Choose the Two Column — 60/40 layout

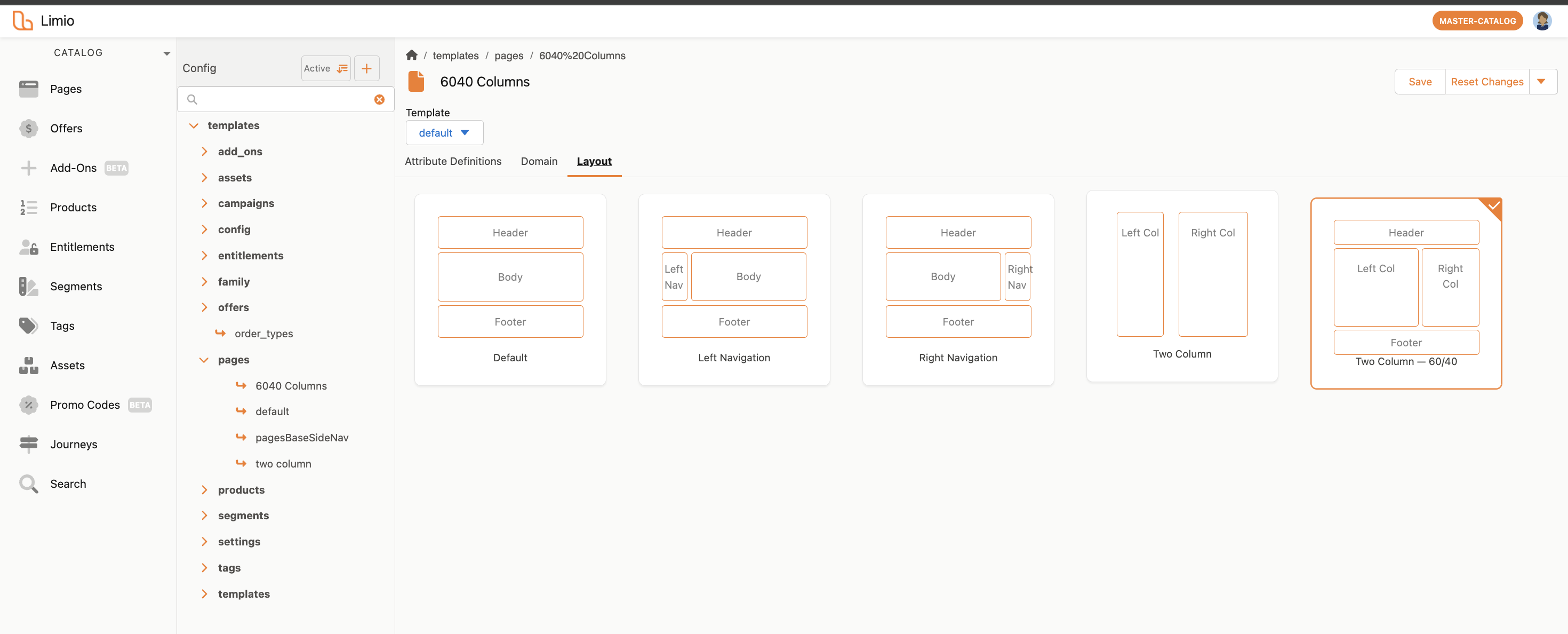[1405, 293]
